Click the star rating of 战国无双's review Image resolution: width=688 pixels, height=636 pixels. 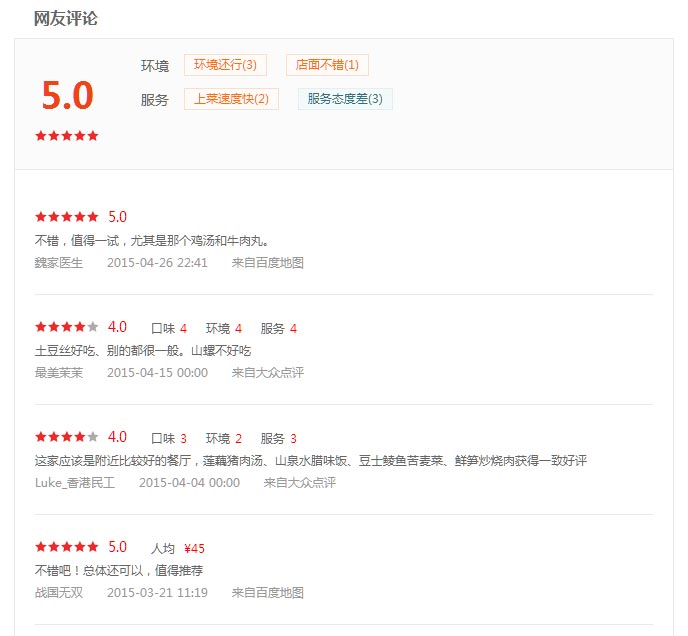point(67,547)
